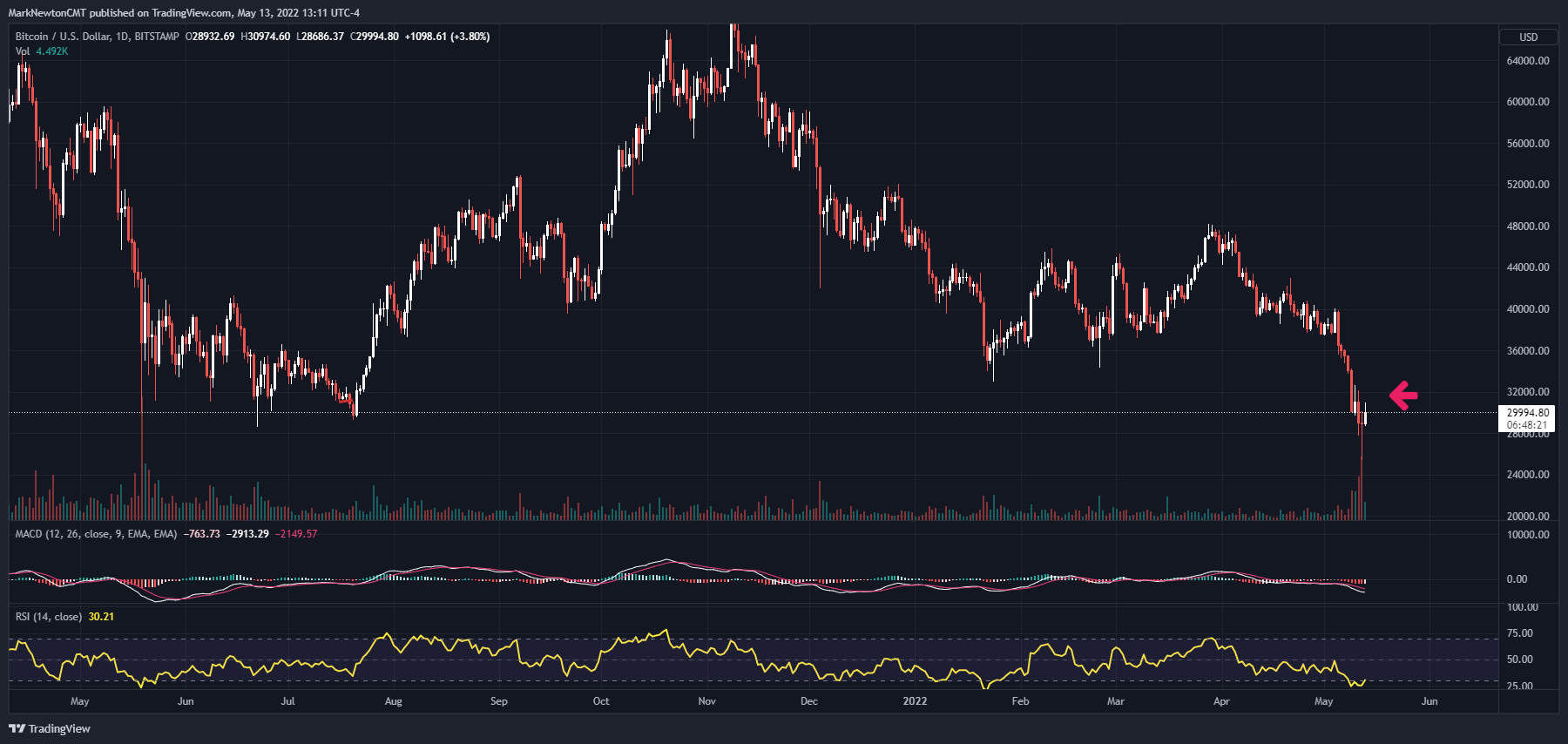This screenshot has height=744, width=1568.
Task: Click the Oct label on the time axis
Action: point(601,701)
